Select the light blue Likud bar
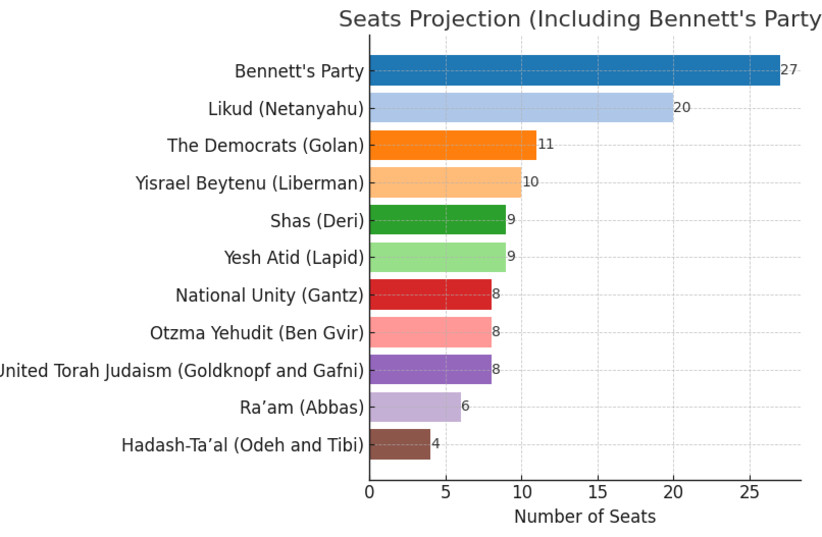This screenshot has height=537, width=822. 522,108
